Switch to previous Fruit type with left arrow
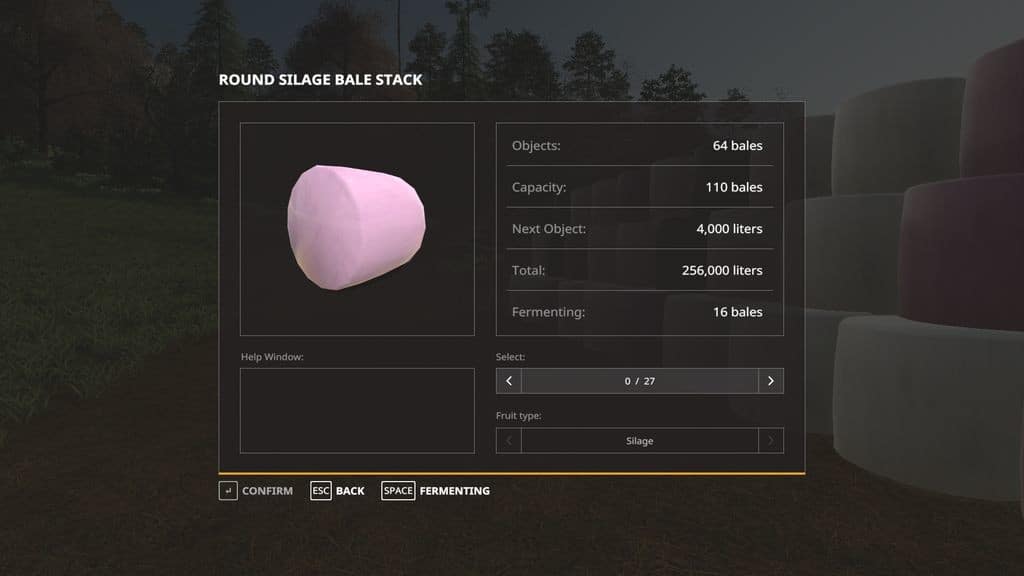The image size is (1024, 576). coord(509,441)
